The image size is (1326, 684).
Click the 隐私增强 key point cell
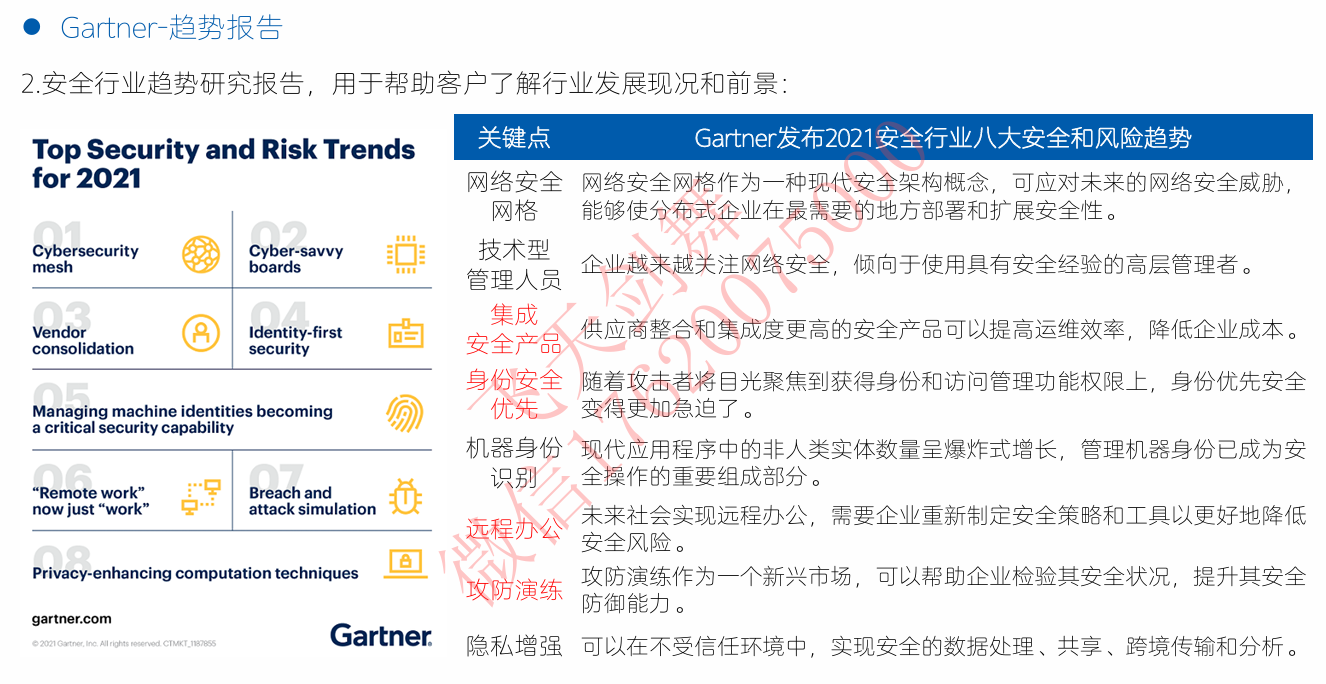tap(514, 646)
